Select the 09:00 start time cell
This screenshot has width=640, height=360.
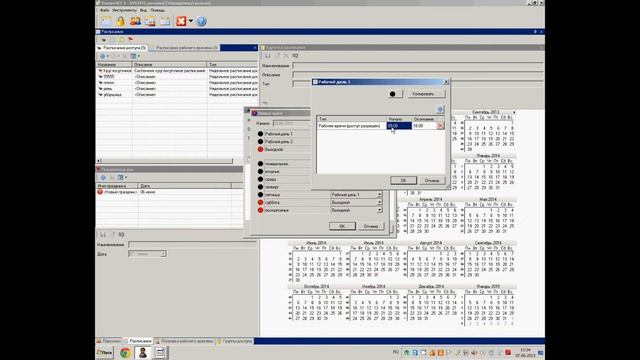pos(399,126)
